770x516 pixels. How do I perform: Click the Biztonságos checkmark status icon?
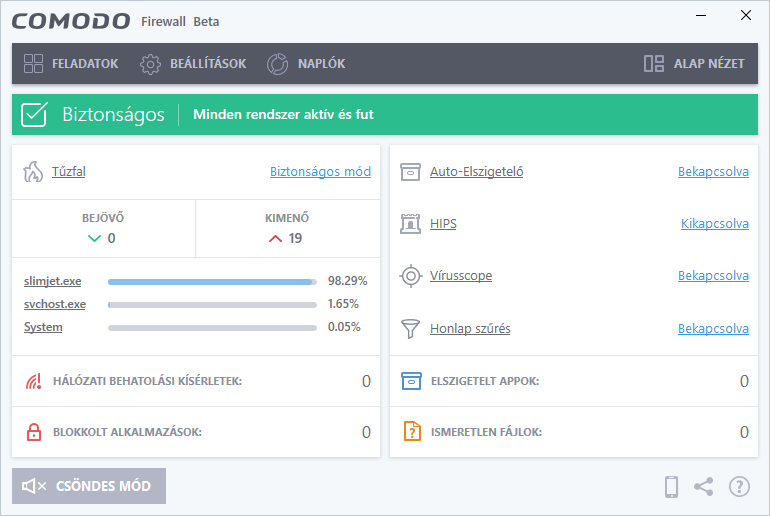click(34, 114)
